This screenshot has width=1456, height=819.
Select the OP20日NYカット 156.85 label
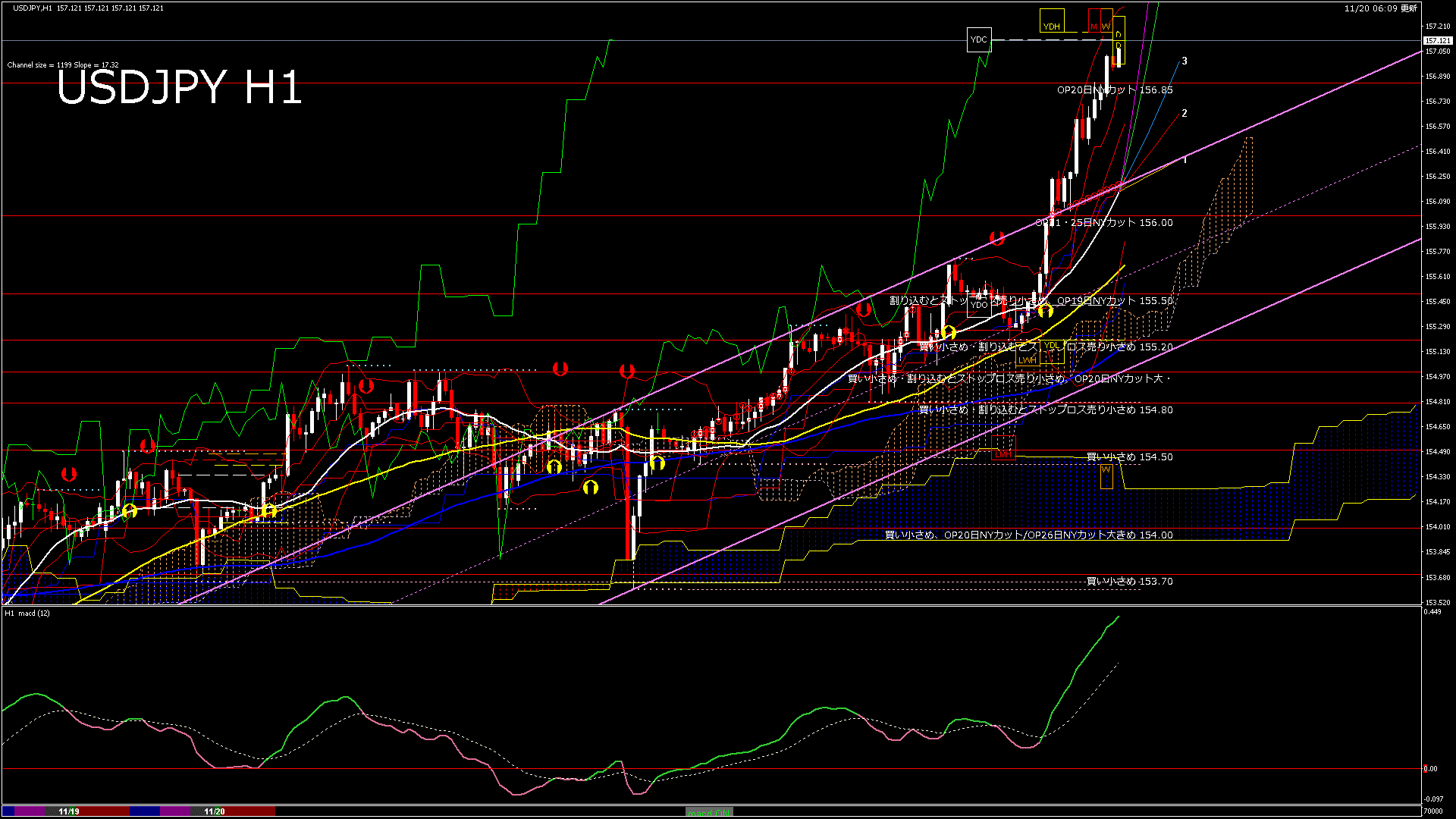(x=1115, y=89)
